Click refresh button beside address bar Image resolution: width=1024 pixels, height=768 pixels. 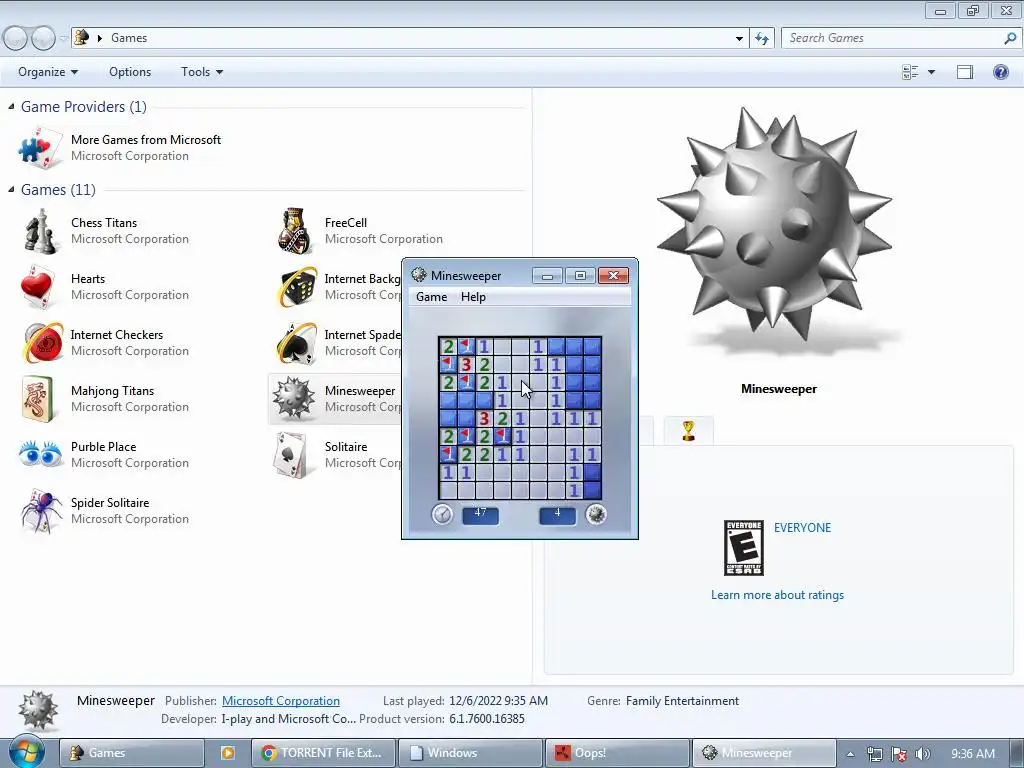(x=761, y=39)
